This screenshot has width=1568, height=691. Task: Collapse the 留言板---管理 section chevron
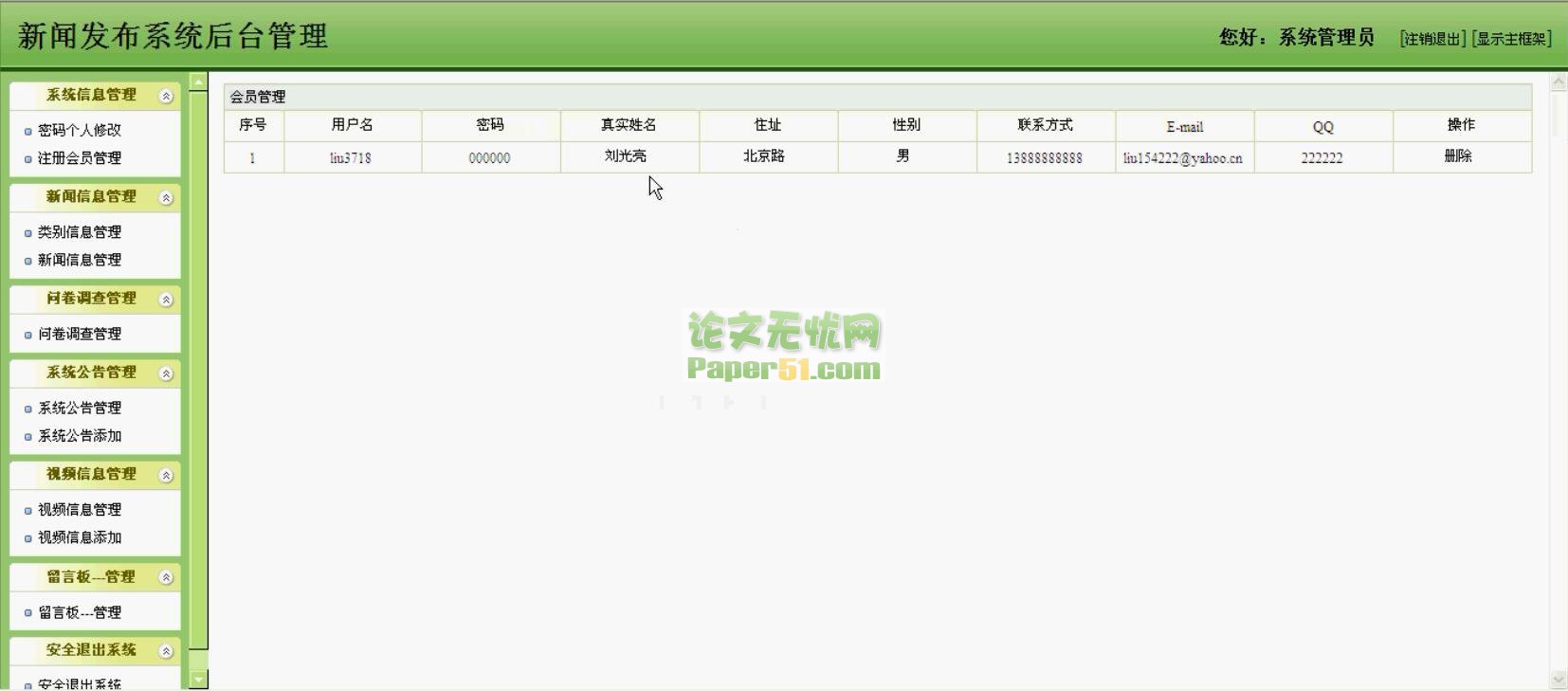(166, 577)
